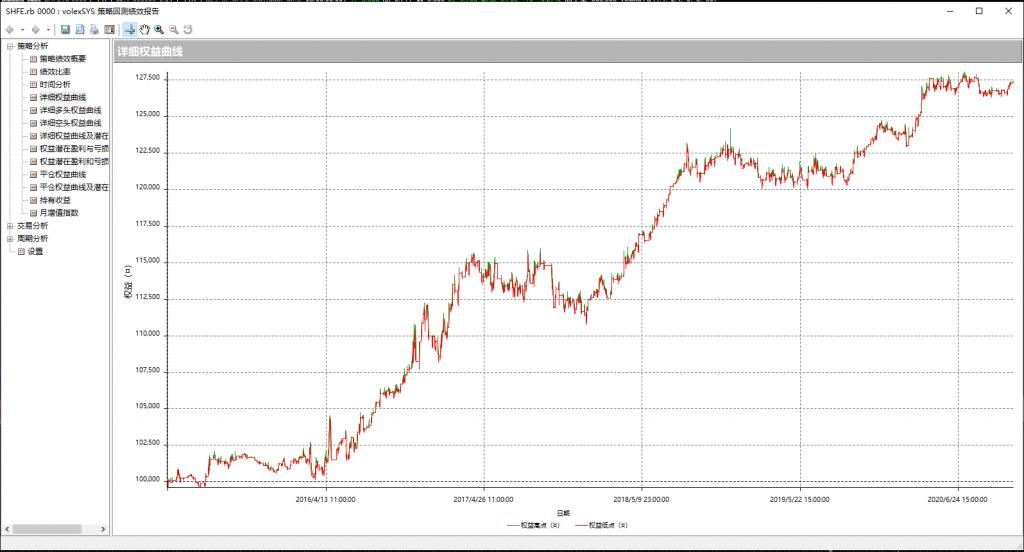Open the back arrow history dropdown
Image resolution: width=1024 pixels, height=552 pixels.
click(x=22, y=29)
